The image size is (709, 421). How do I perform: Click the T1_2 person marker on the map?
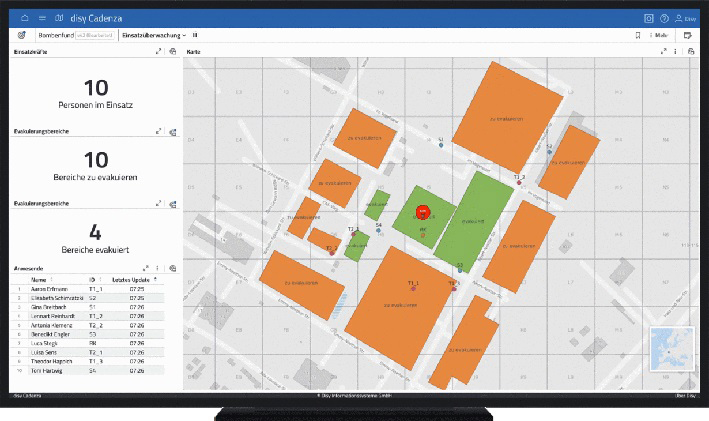coord(519,183)
